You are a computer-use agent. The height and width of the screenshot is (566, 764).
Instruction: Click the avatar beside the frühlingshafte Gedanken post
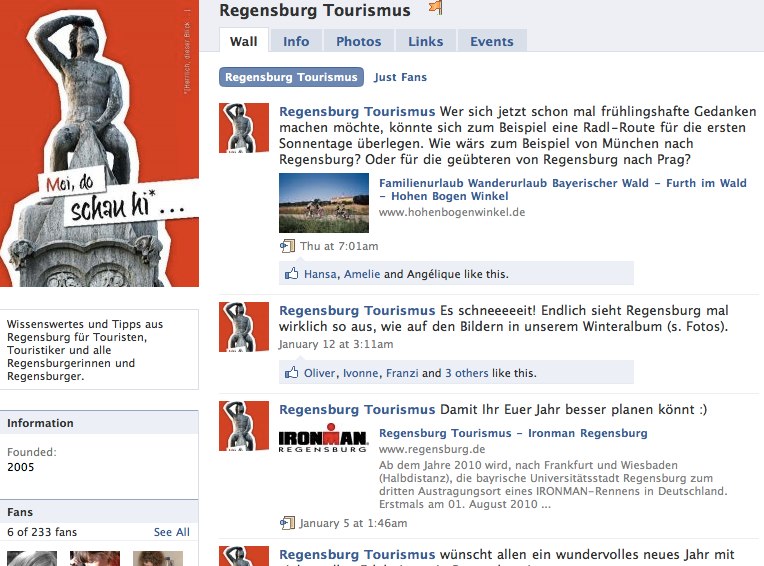click(x=244, y=128)
